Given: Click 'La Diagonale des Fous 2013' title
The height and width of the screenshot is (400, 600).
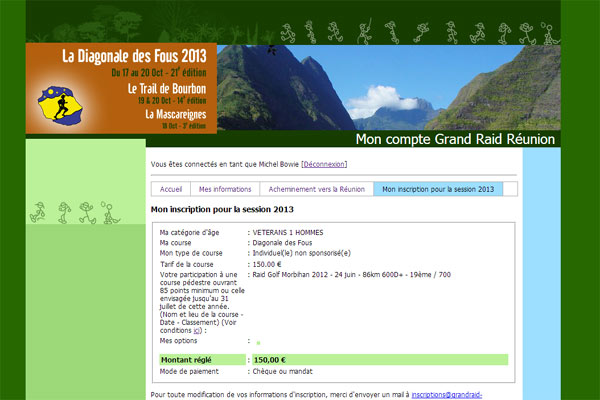Looking at the screenshot, I should click(x=134, y=56).
